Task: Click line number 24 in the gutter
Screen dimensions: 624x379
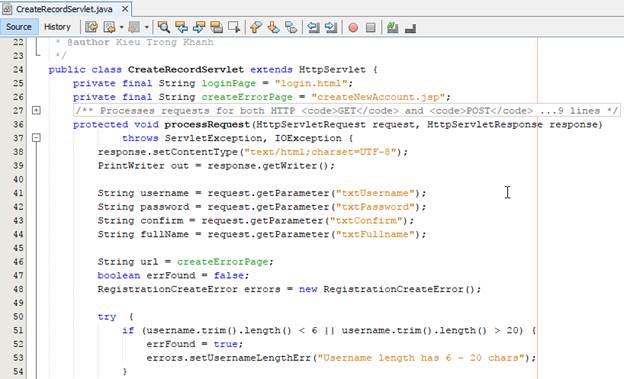Action: point(18,69)
